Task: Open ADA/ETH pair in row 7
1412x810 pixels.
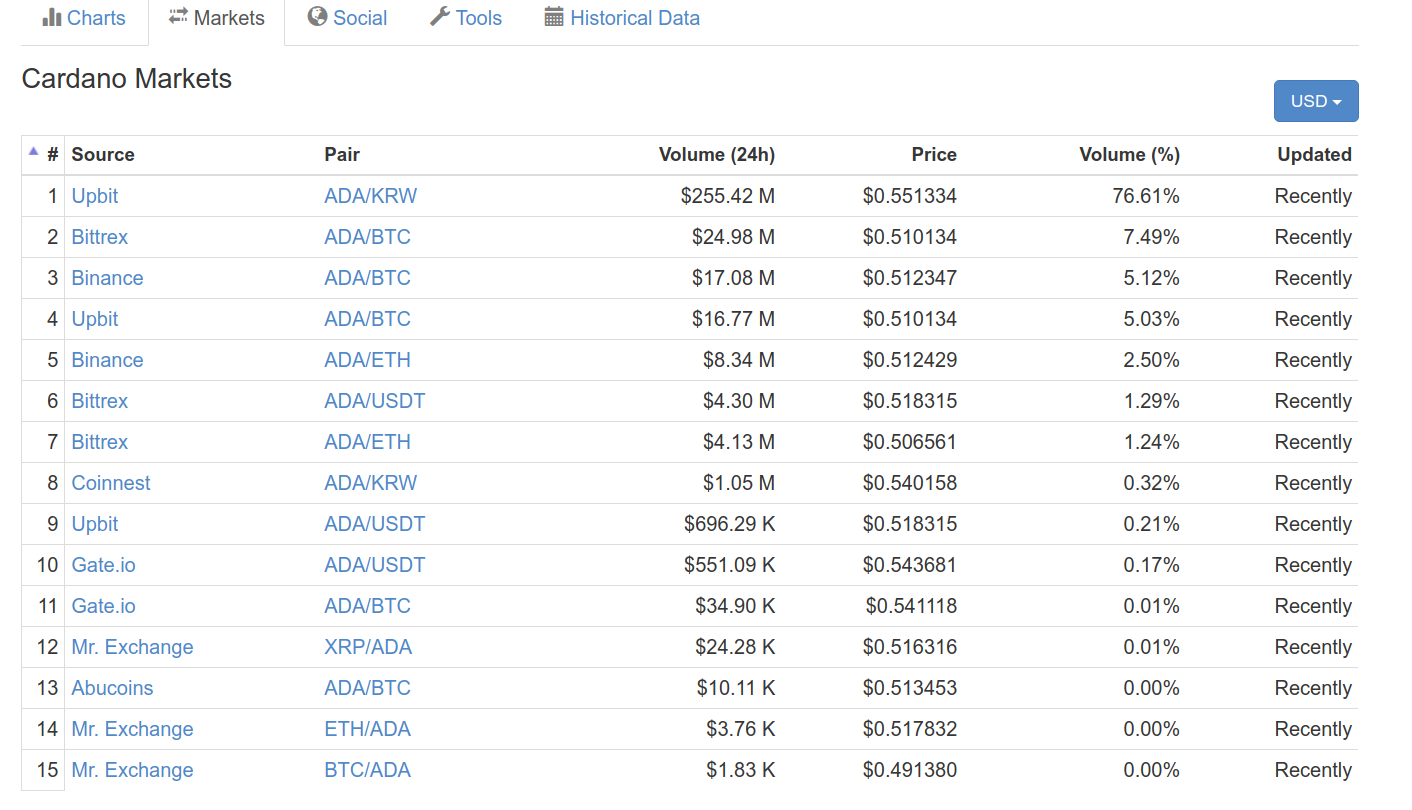Action: pyautogui.click(x=367, y=442)
